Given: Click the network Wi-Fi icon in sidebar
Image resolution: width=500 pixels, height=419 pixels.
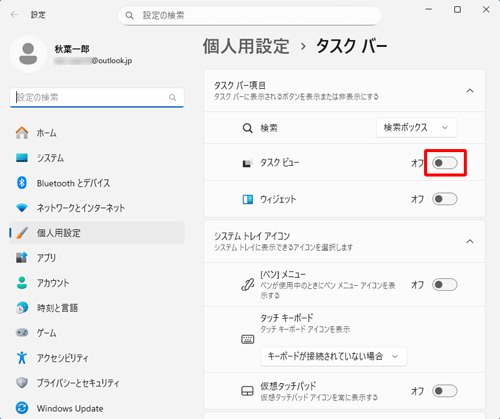Looking at the screenshot, I should click(22, 208).
